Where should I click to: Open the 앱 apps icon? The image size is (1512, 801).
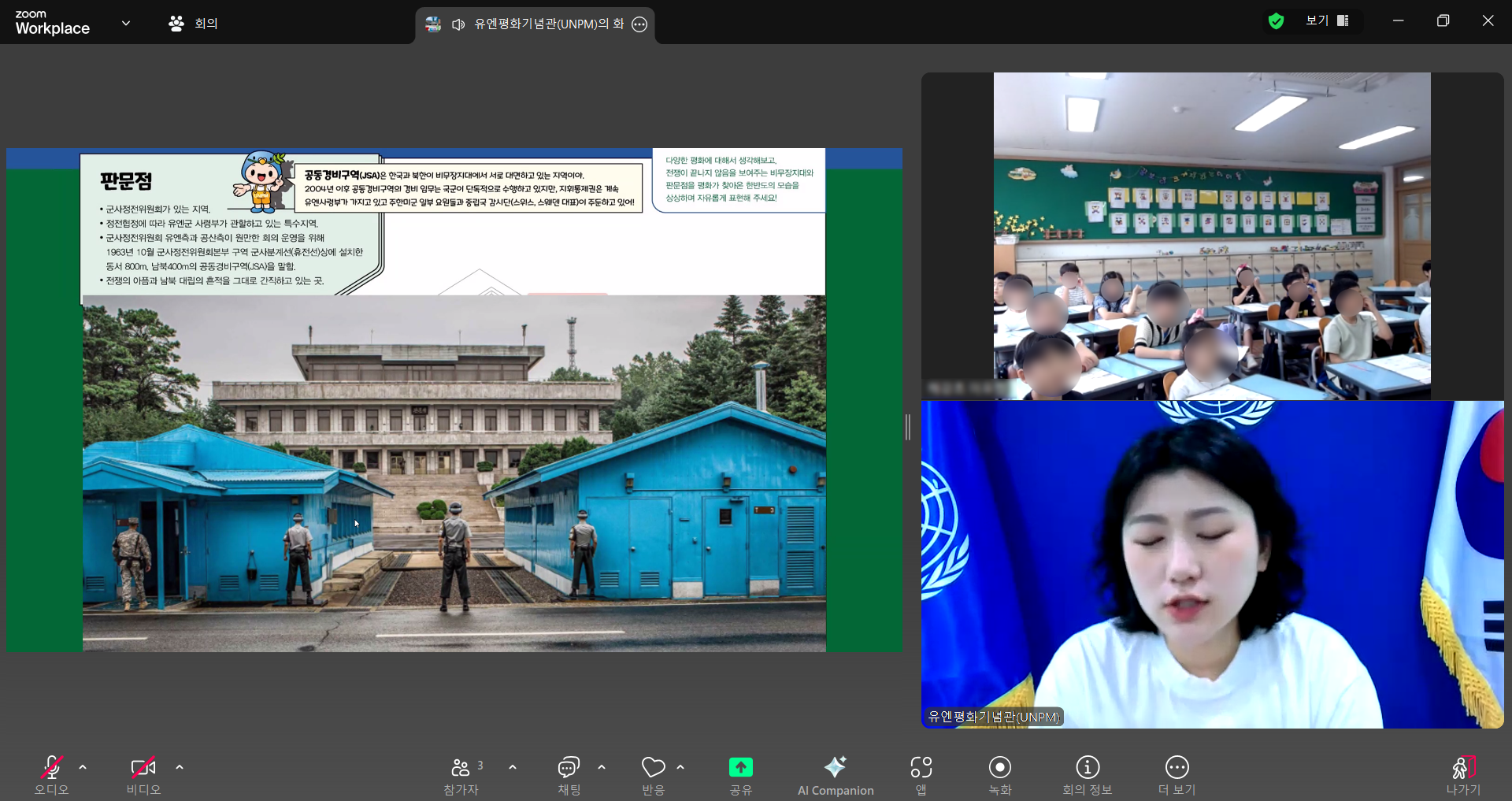[921, 768]
